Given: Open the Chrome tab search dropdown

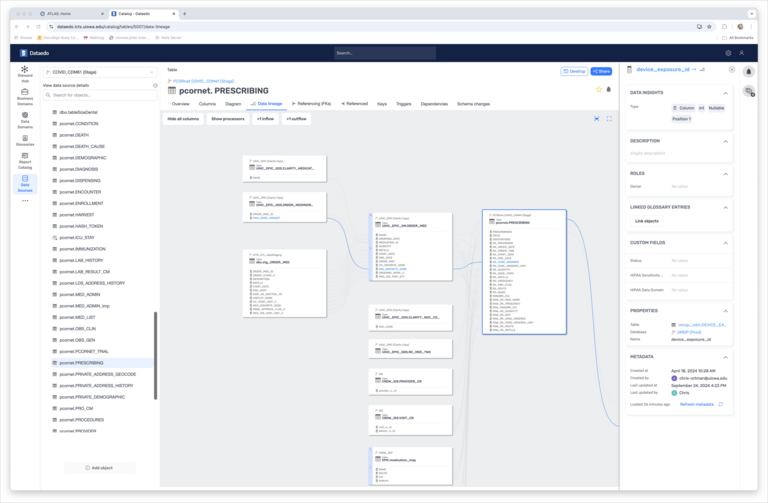Looking at the screenshot, I should click(751, 14).
